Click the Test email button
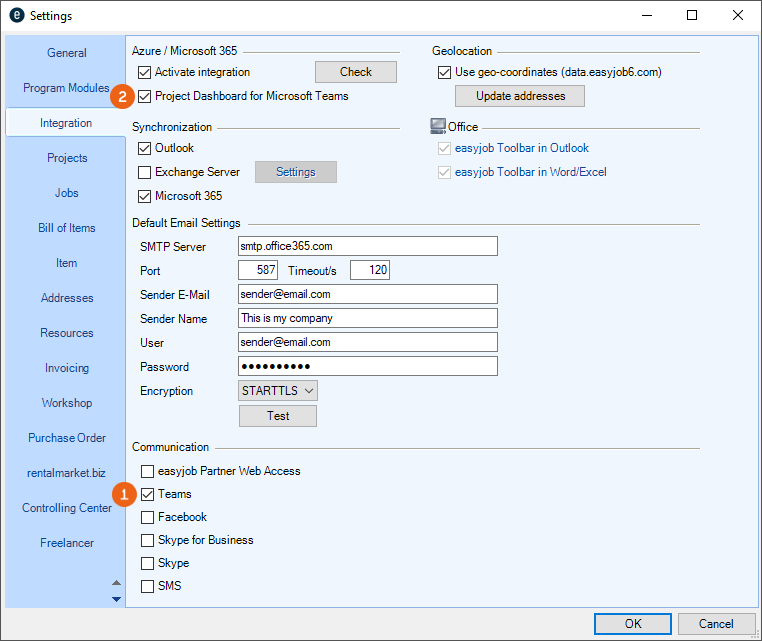Viewport: 762px width, 641px height. tap(278, 416)
